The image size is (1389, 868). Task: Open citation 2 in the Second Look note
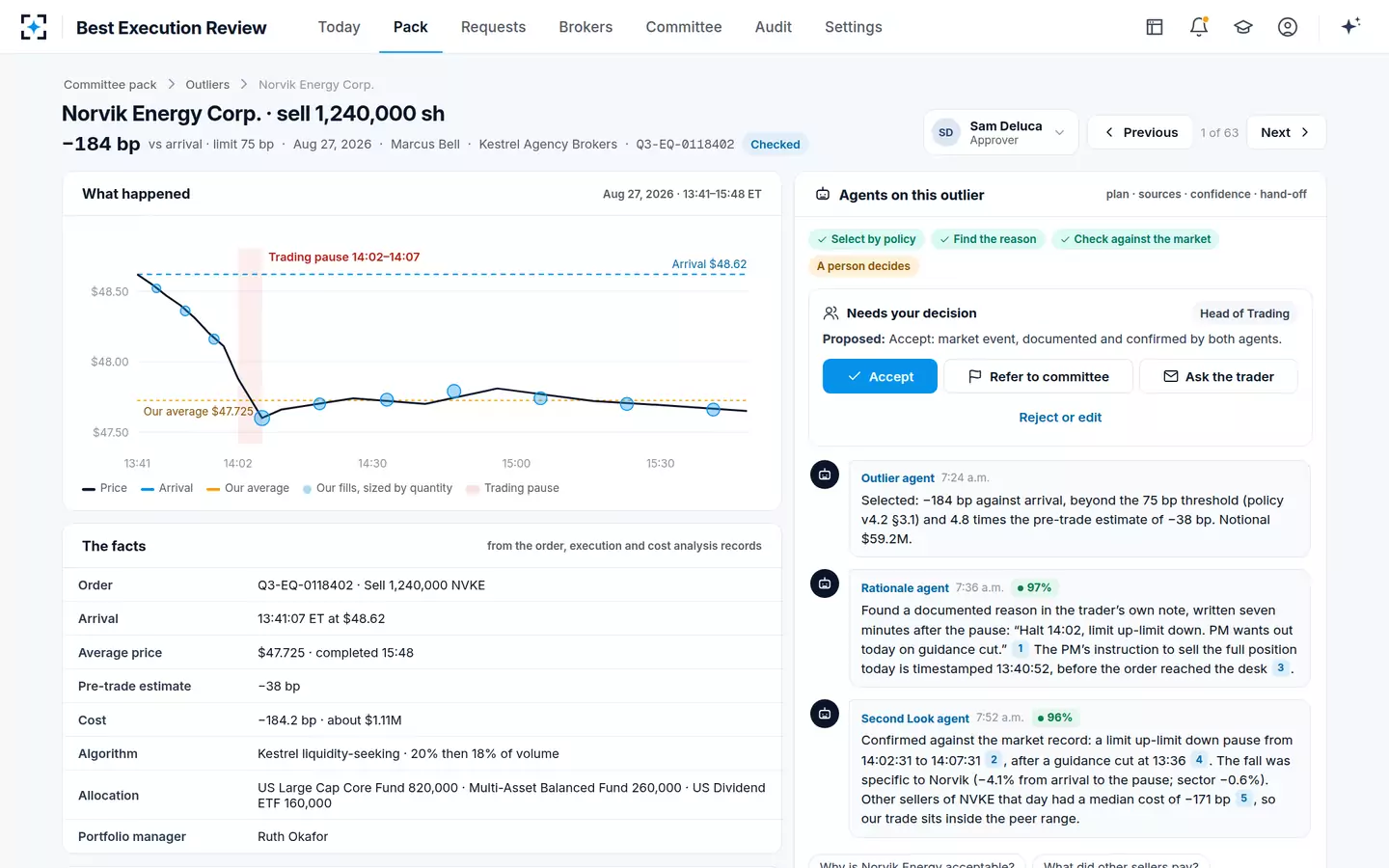tap(994, 760)
